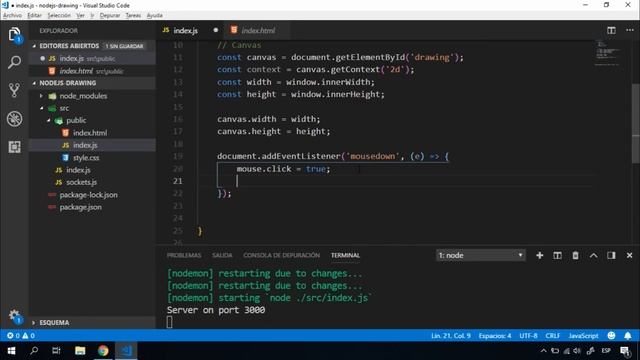The width and height of the screenshot is (640, 360).
Task: Open the Tareas menu
Action: click(133, 15)
